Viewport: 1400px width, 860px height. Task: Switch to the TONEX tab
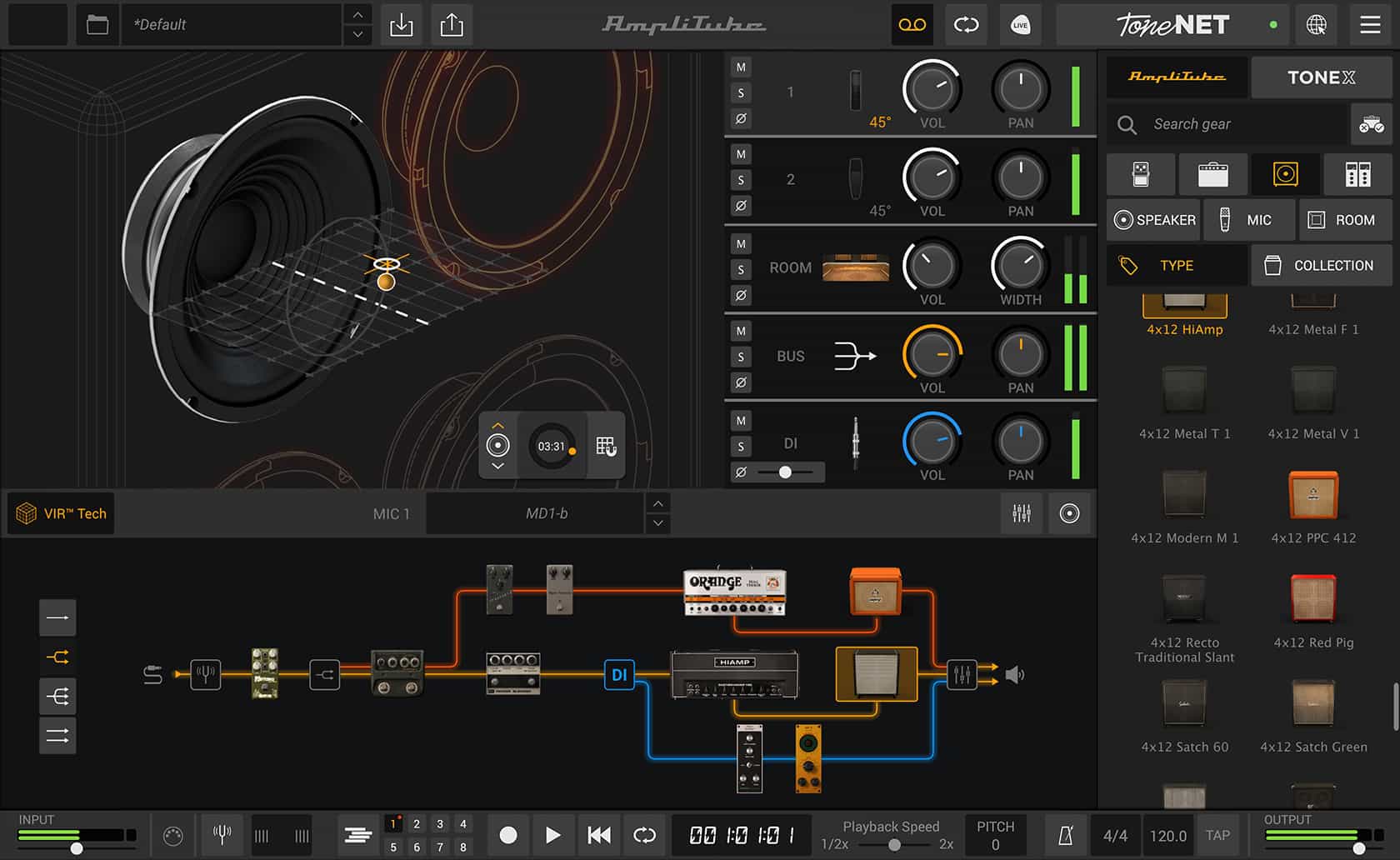(x=1321, y=77)
